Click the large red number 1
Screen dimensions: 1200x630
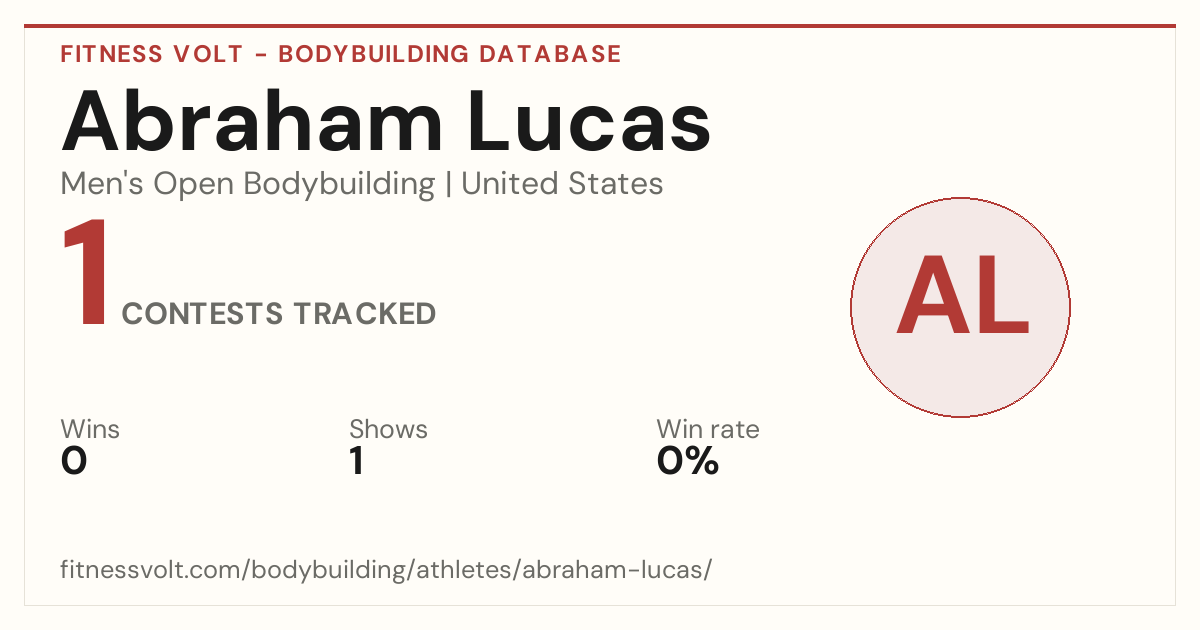(85, 274)
